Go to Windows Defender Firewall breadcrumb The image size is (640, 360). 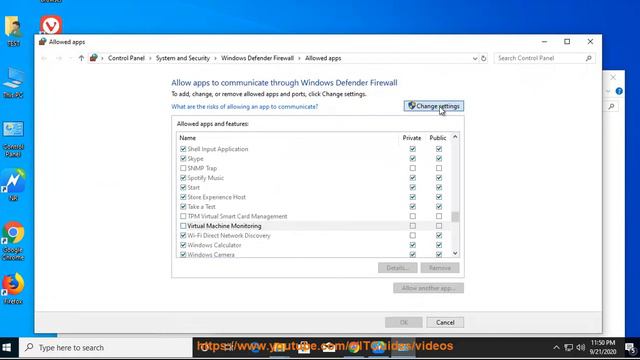pyautogui.click(x=258, y=58)
